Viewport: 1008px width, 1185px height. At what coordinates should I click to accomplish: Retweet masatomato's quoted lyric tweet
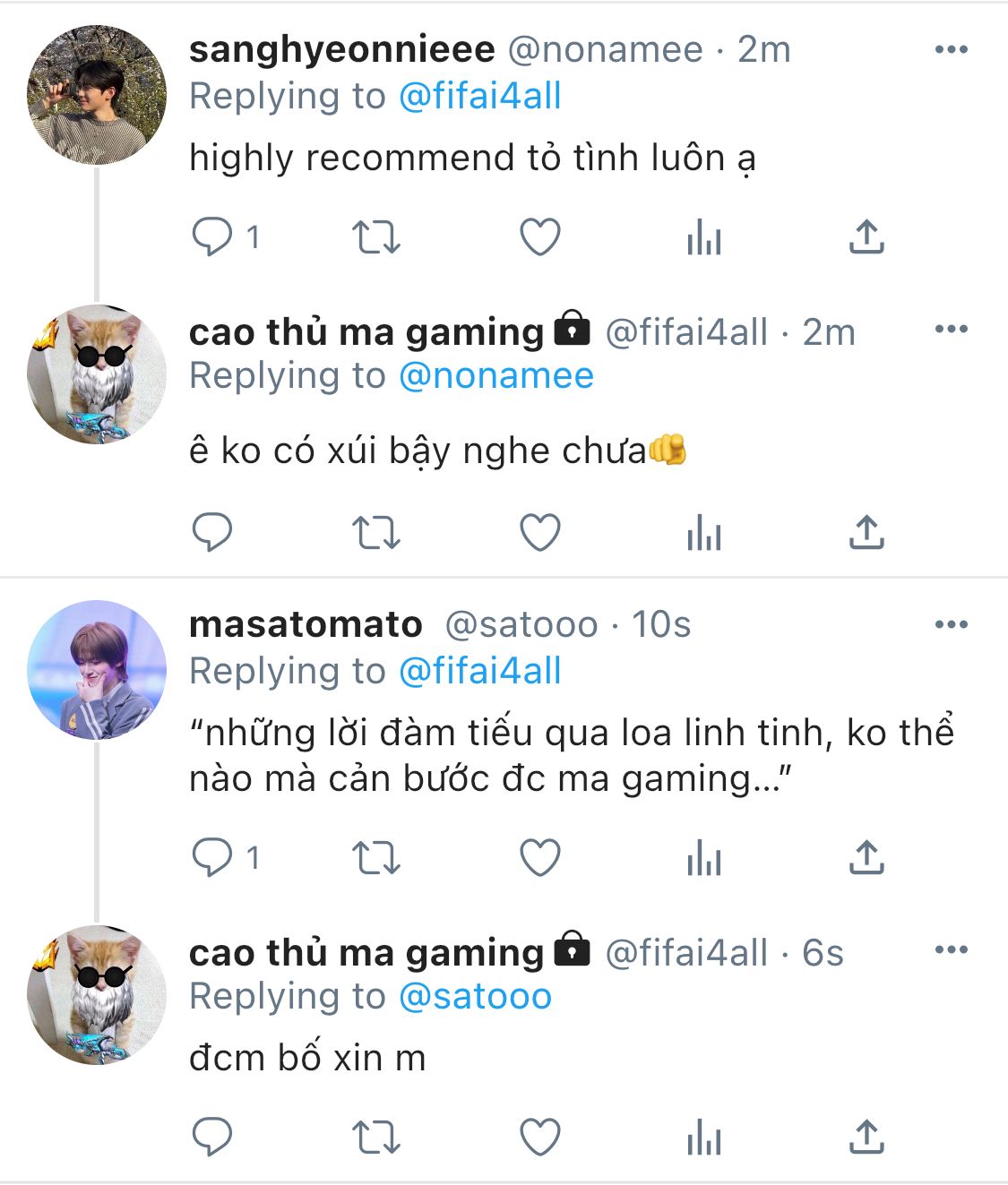tap(375, 857)
